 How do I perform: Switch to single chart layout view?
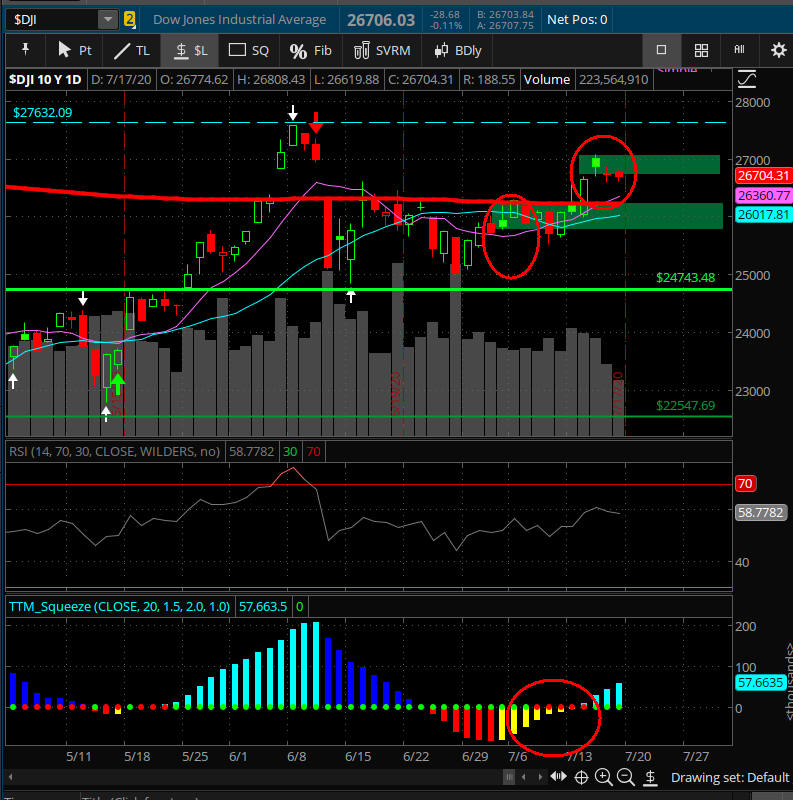(661, 50)
